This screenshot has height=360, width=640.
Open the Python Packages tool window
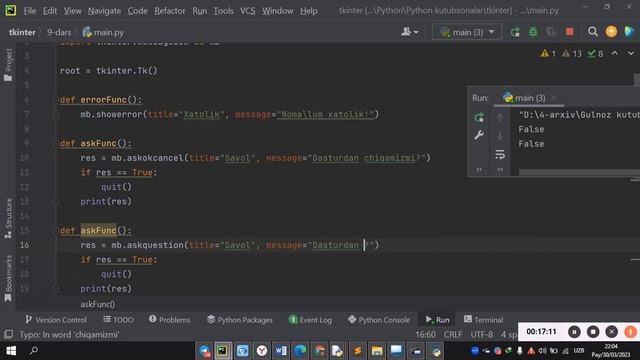(x=240, y=320)
